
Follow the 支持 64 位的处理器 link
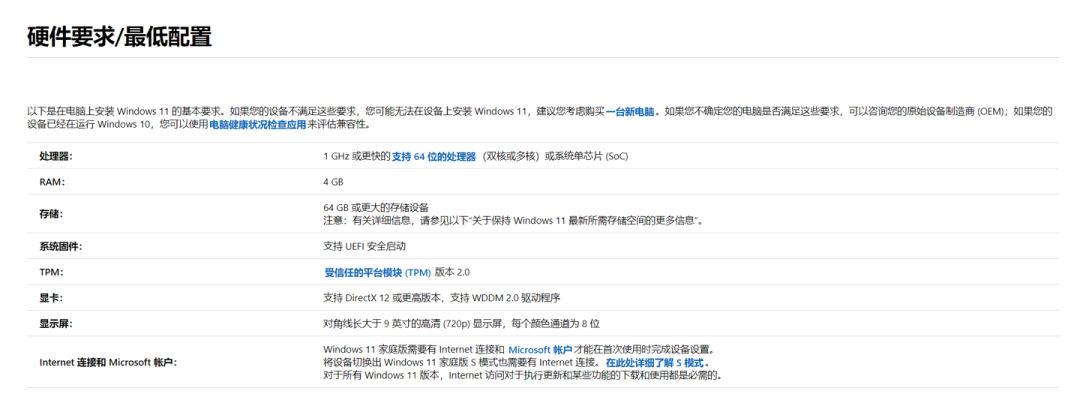(433, 156)
